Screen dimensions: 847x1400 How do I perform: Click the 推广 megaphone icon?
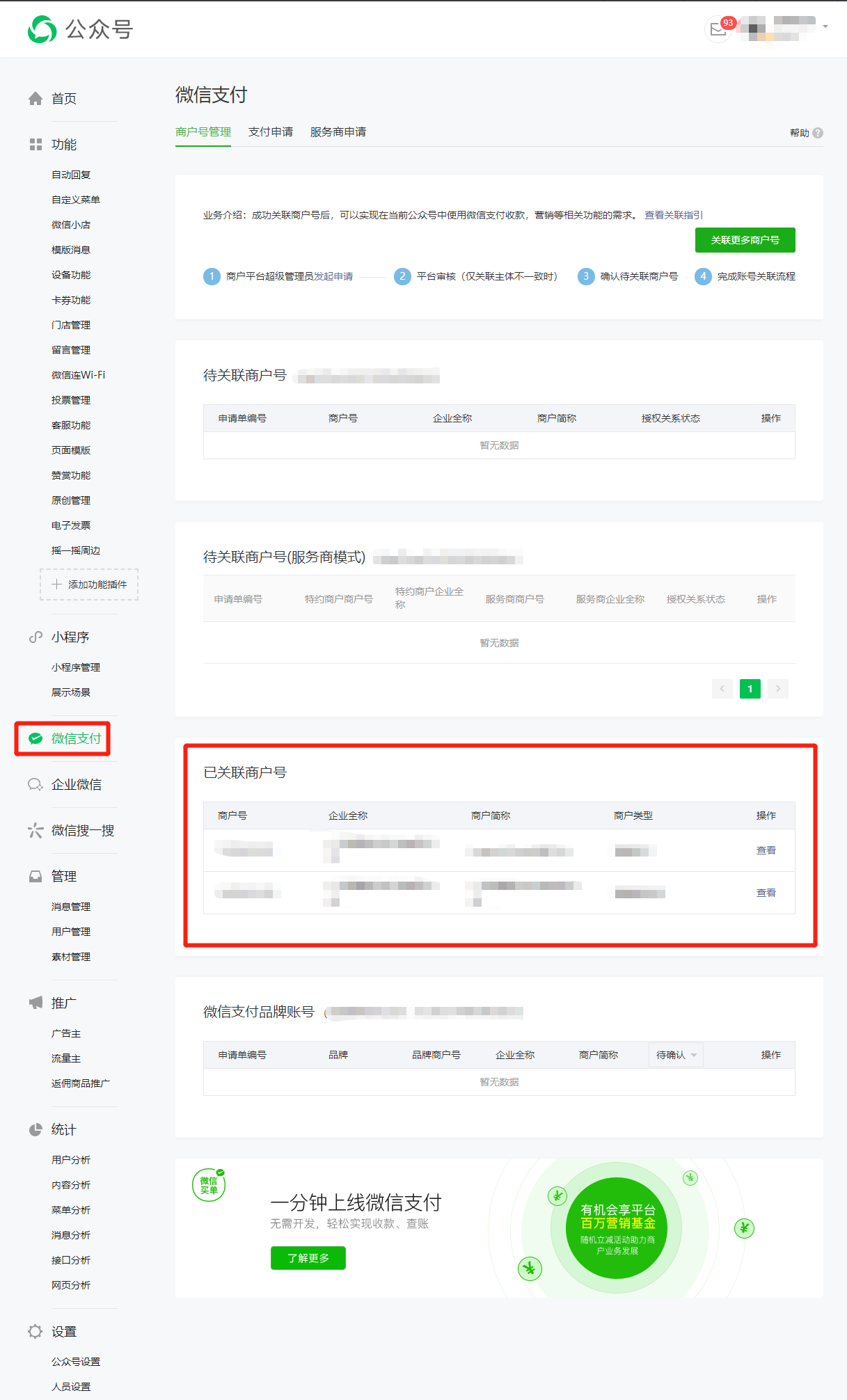(x=35, y=1003)
